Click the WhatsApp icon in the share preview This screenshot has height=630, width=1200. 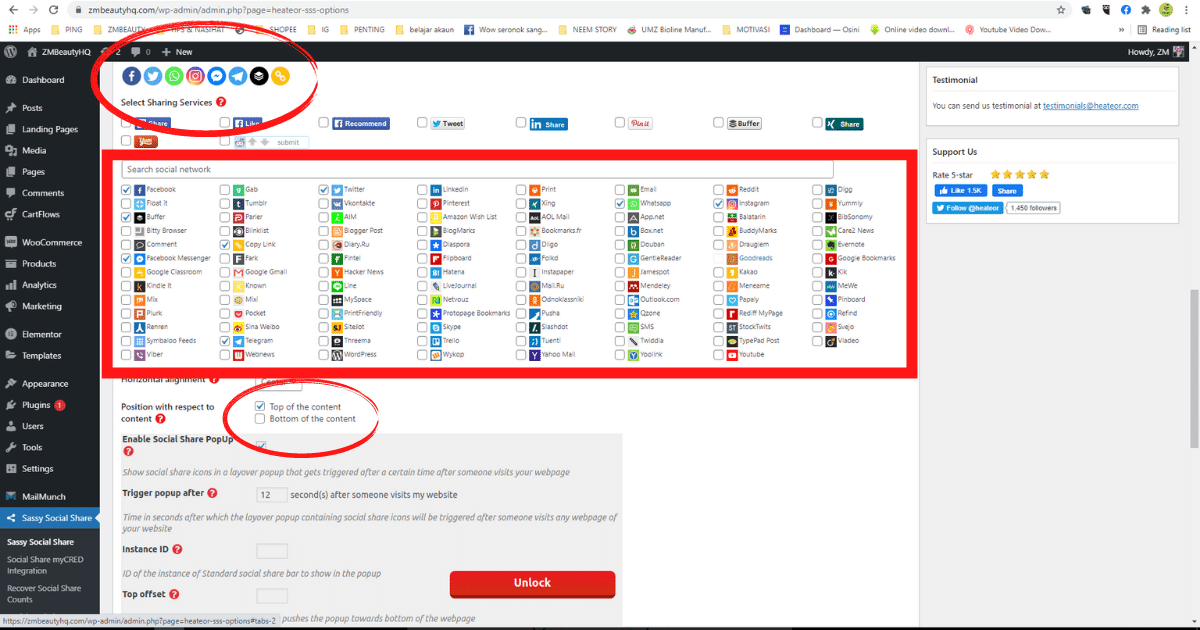tap(172, 75)
